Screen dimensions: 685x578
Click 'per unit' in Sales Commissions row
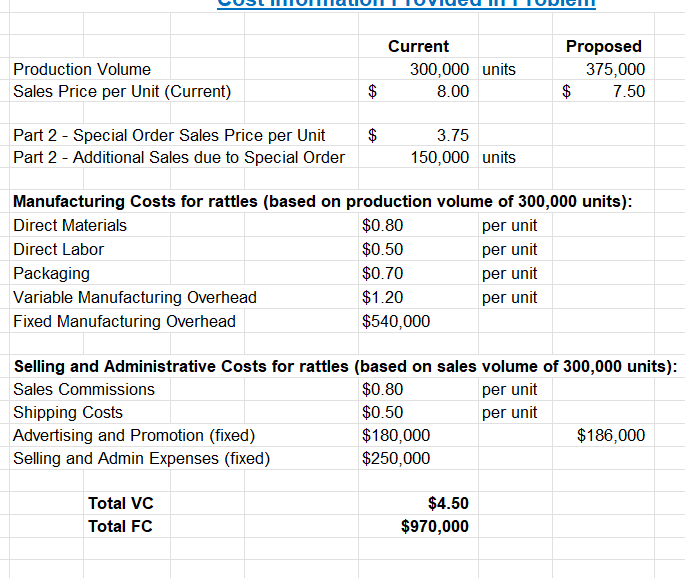509,390
